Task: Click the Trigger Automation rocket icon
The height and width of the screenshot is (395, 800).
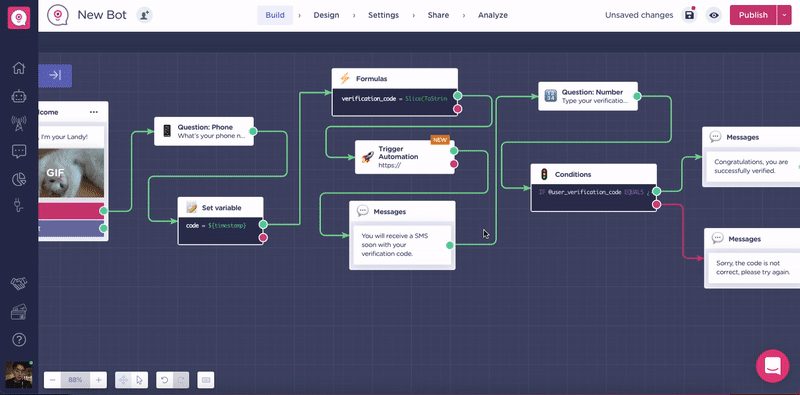Action: click(367, 157)
